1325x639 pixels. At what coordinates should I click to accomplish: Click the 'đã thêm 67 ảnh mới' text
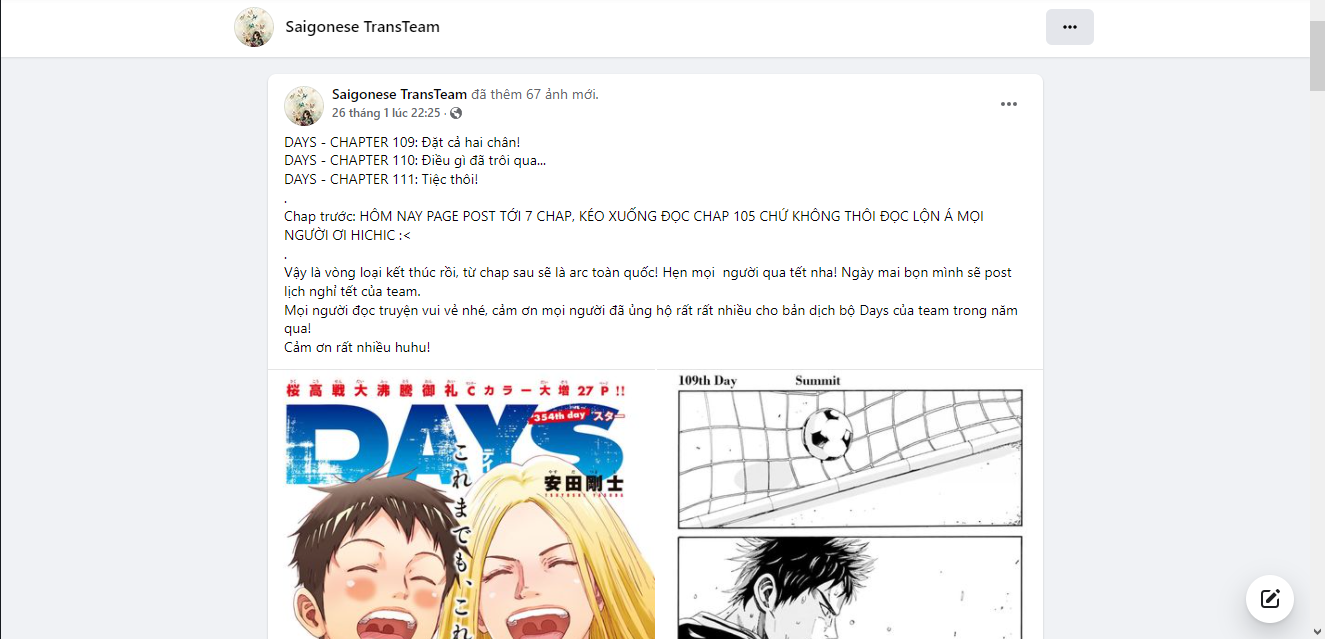[x=535, y=94]
